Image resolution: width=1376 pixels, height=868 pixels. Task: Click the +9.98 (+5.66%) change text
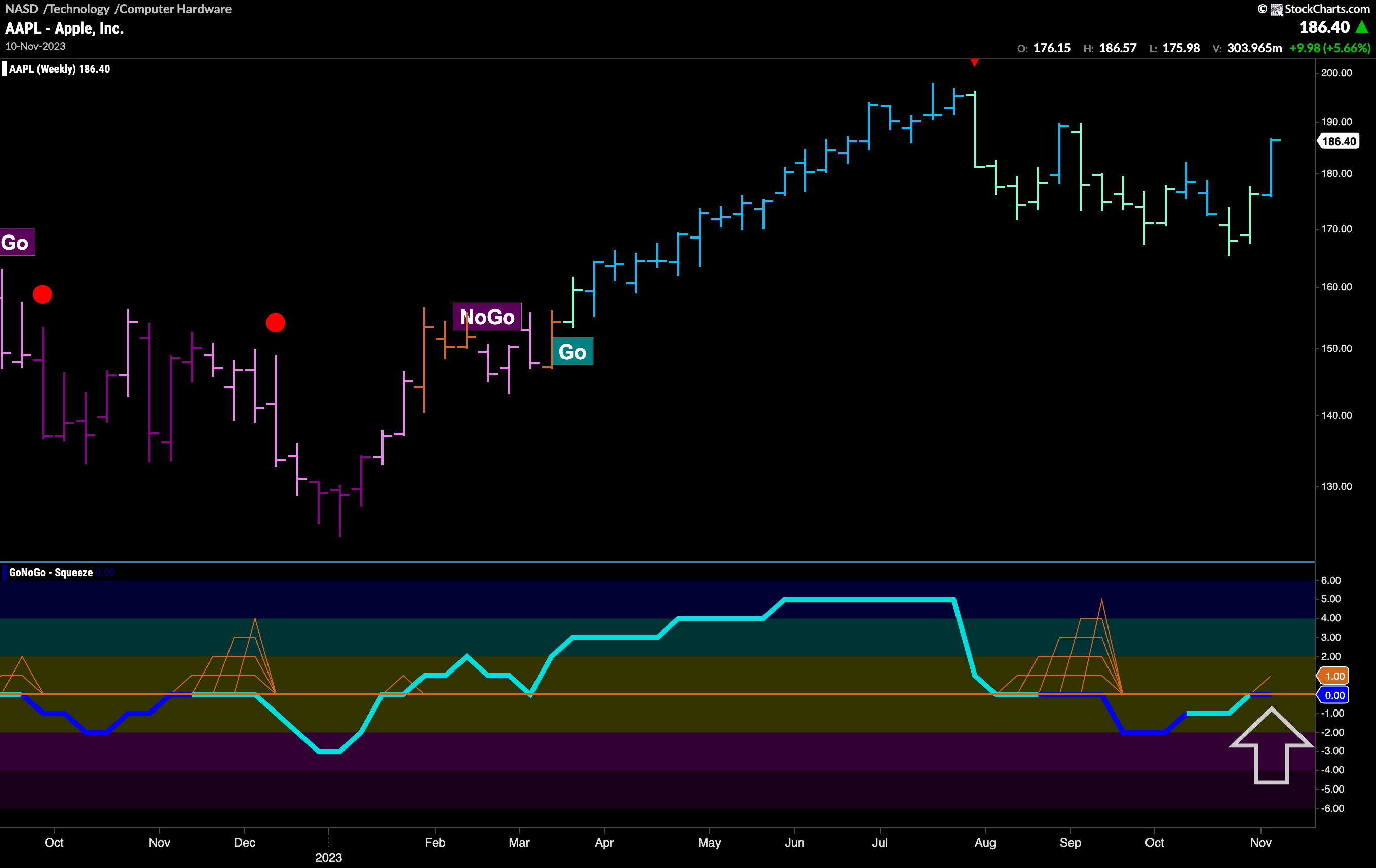(x=1330, y=48)
